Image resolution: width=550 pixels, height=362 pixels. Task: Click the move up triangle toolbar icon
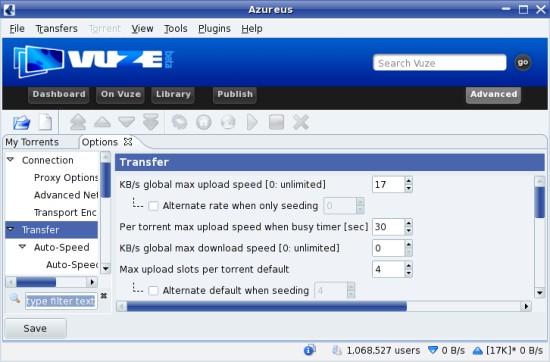(x=102, y=122)
